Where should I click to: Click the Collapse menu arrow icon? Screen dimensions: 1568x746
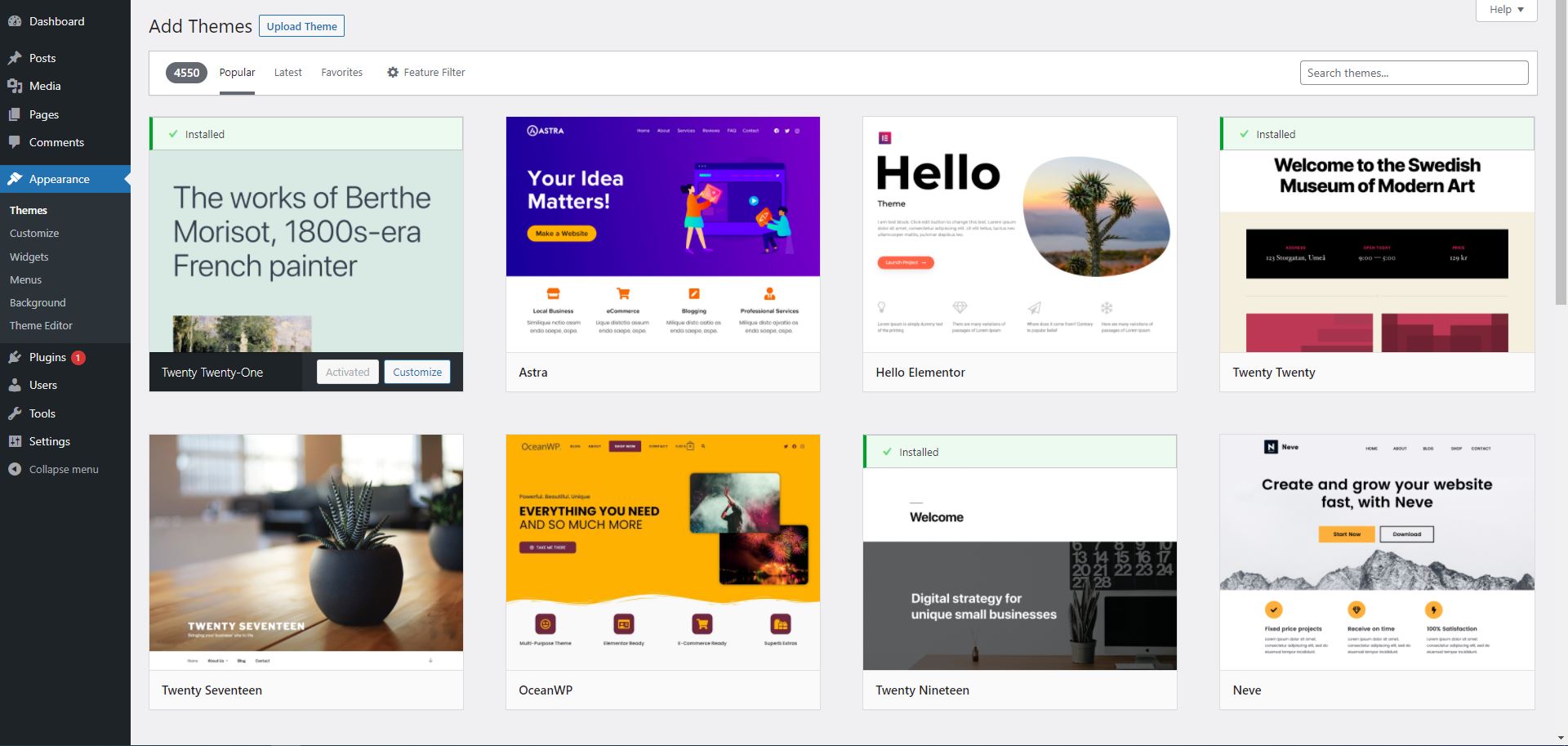pos(15,469)
